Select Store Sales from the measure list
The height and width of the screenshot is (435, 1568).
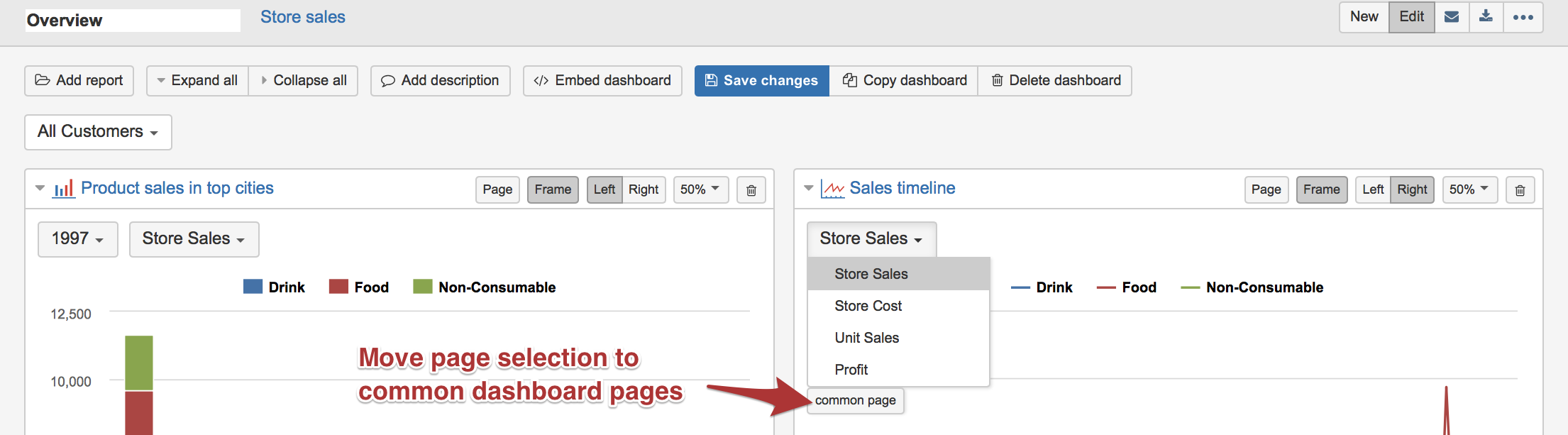tap(898, 274)
